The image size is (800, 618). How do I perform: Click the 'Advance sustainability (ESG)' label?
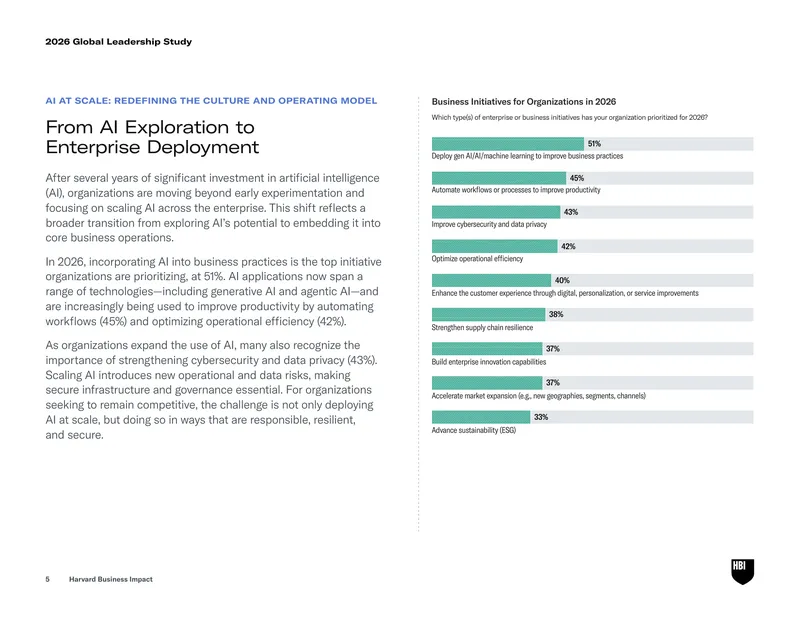point(473,430)
